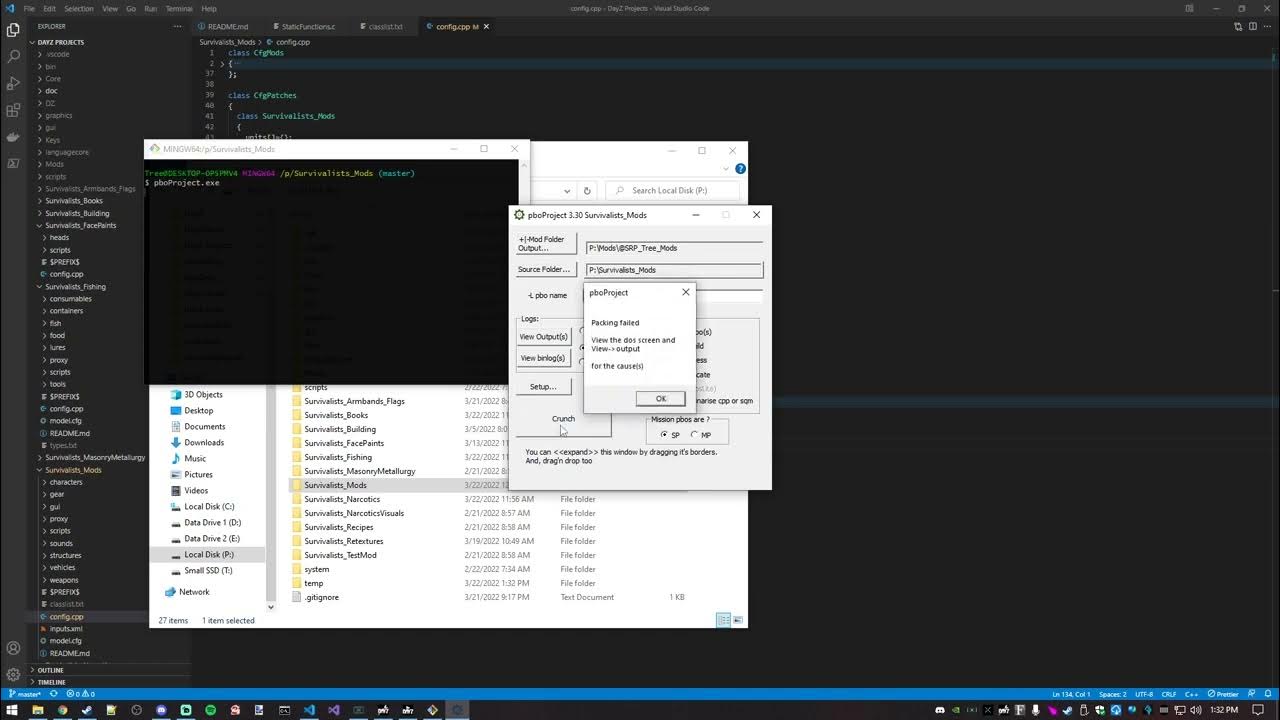This screenshot has height=720, width=1280.
Task: Open the Manage gear icon in VS Code
Action: point(13,675)
